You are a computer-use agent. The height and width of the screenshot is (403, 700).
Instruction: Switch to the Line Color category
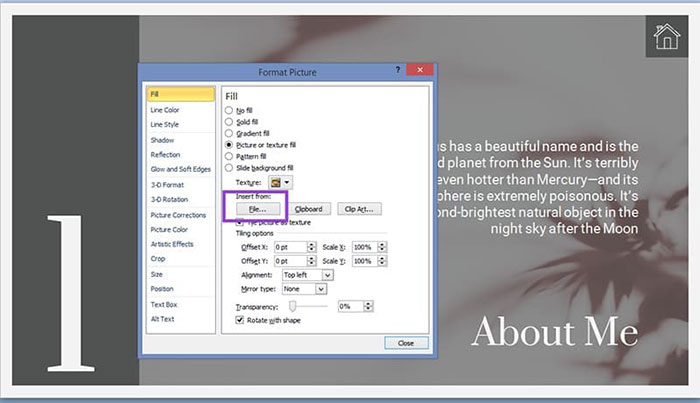pos(165,110)
